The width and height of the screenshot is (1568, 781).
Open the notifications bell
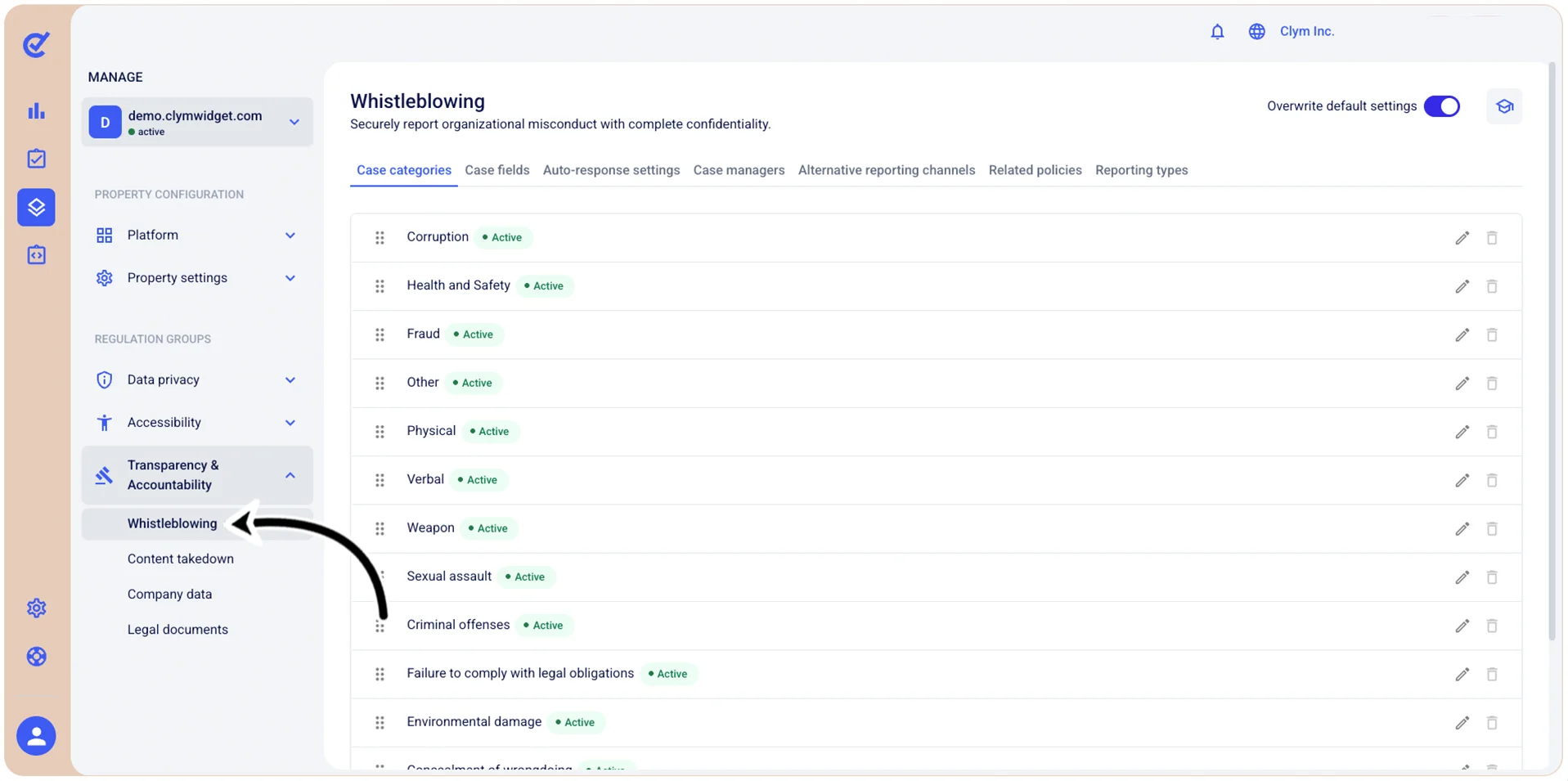click(1217, 32)
